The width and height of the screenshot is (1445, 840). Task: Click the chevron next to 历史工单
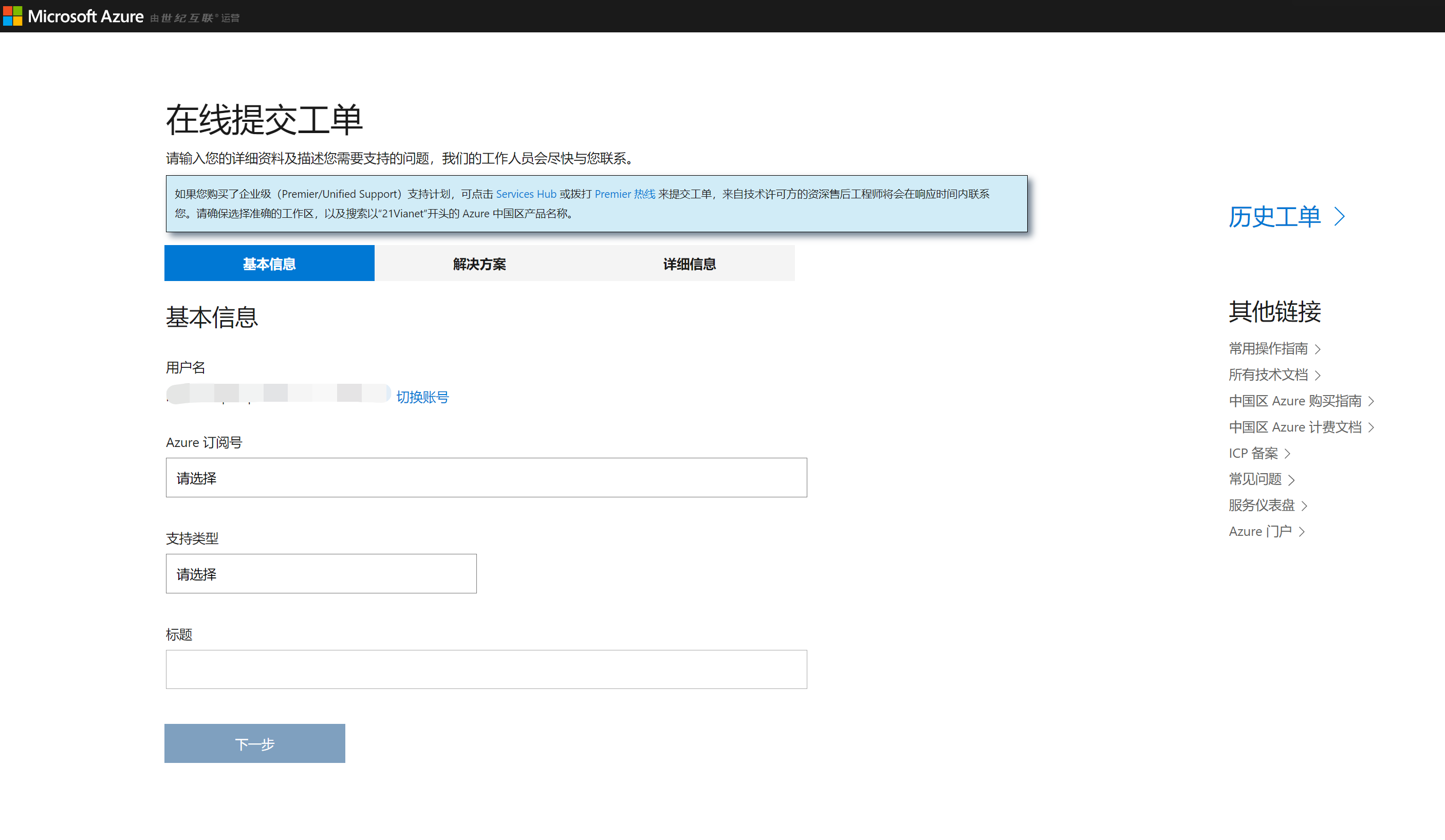pos(1339,217)
